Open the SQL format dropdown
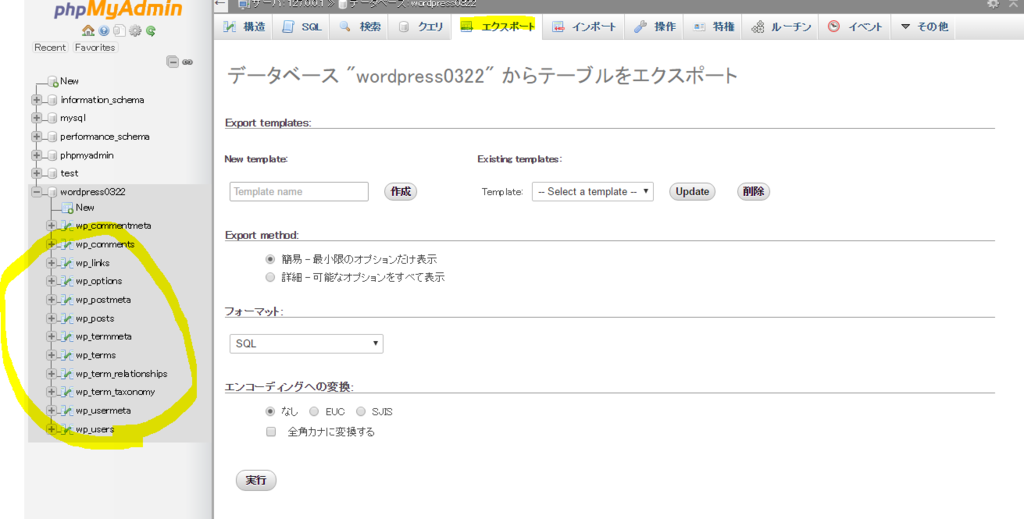 (x=306, y=343)
